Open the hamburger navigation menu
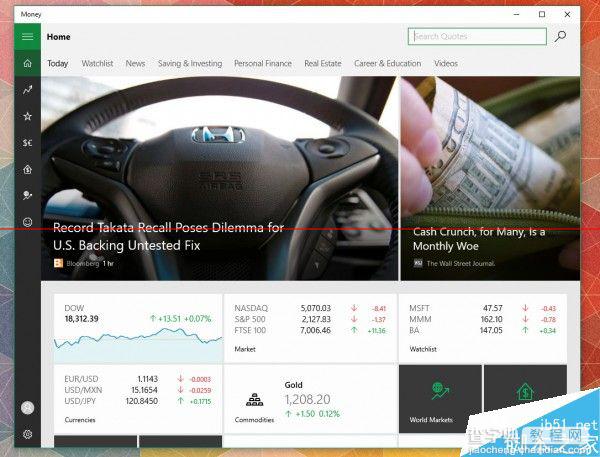This screenshot has height=457, width=600. pyautogui.click(x=28, y=36)
